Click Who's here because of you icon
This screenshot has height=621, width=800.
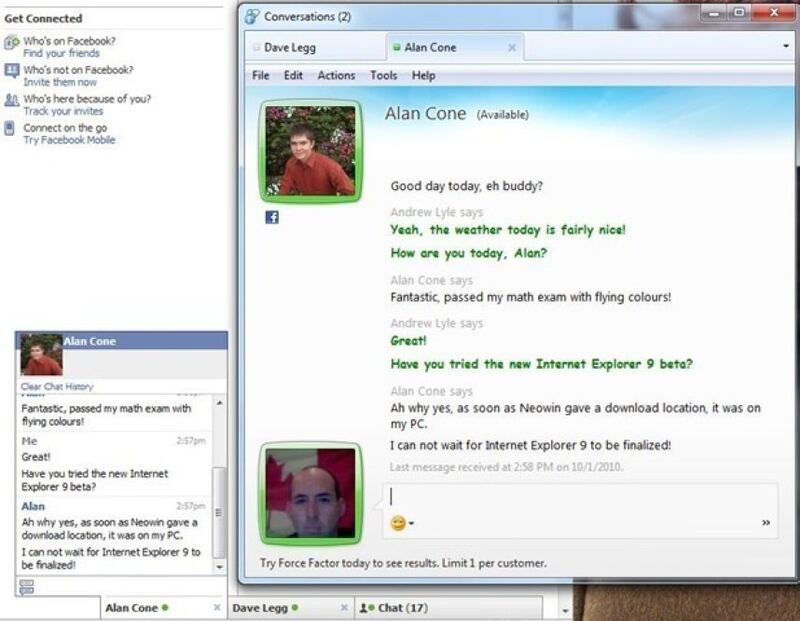11,100
